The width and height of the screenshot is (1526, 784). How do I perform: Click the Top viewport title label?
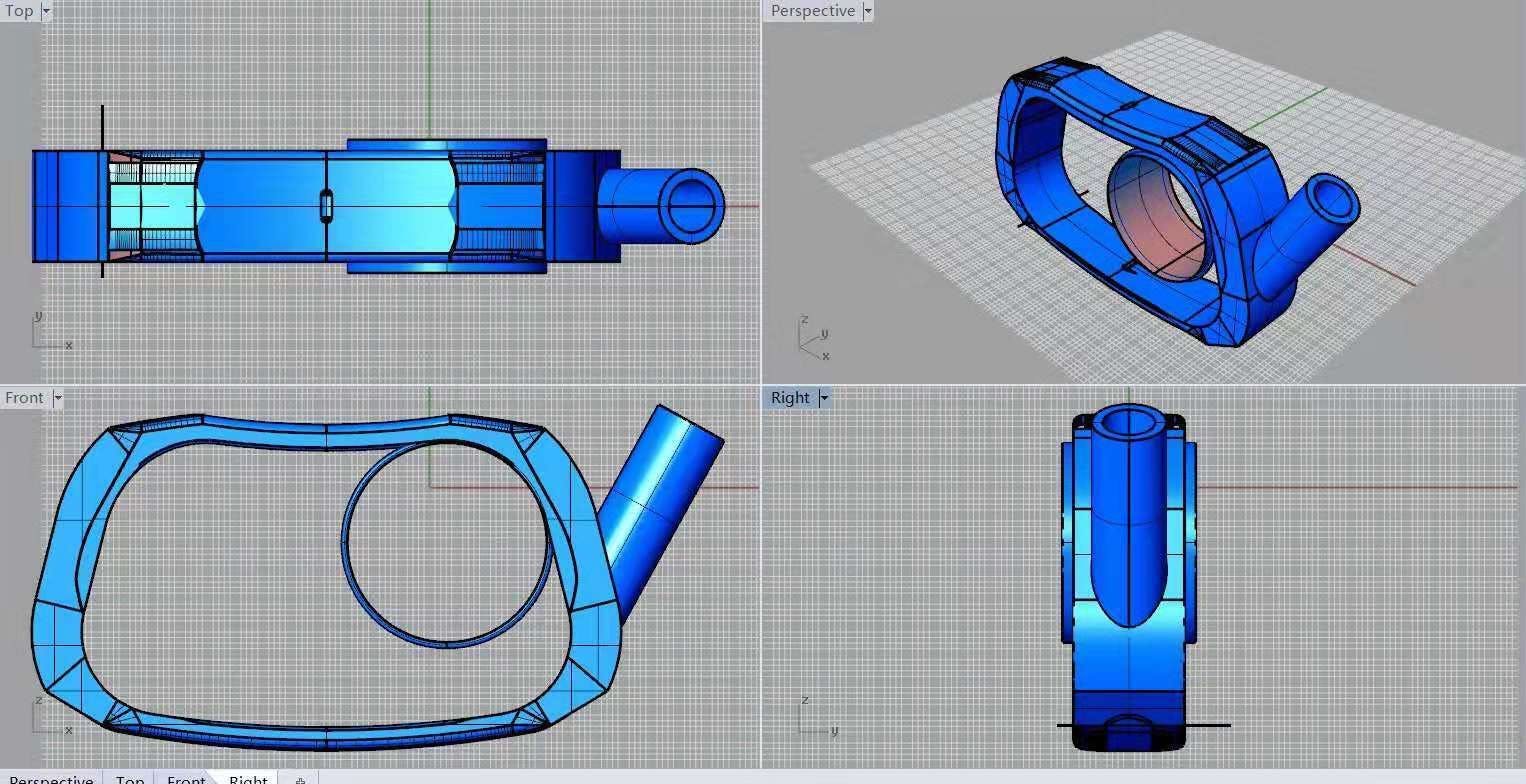coord(19,11)
